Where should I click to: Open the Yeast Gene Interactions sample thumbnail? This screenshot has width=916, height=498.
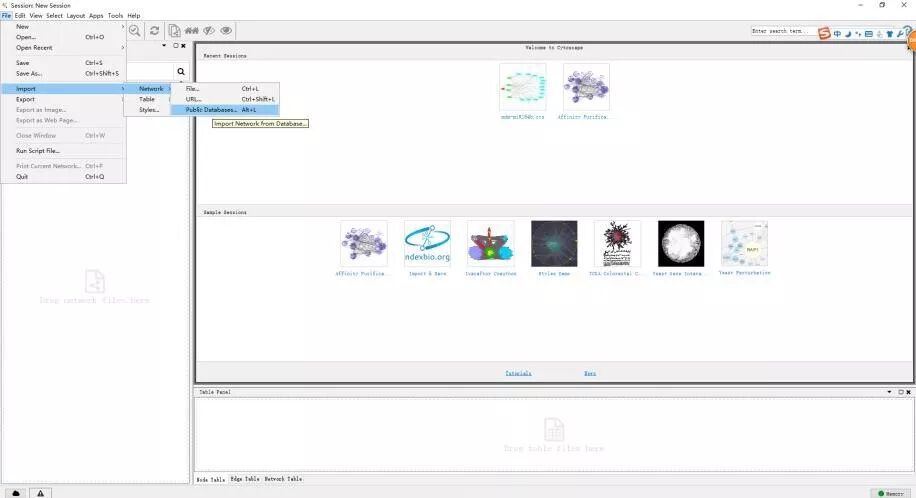coord(681,244)
